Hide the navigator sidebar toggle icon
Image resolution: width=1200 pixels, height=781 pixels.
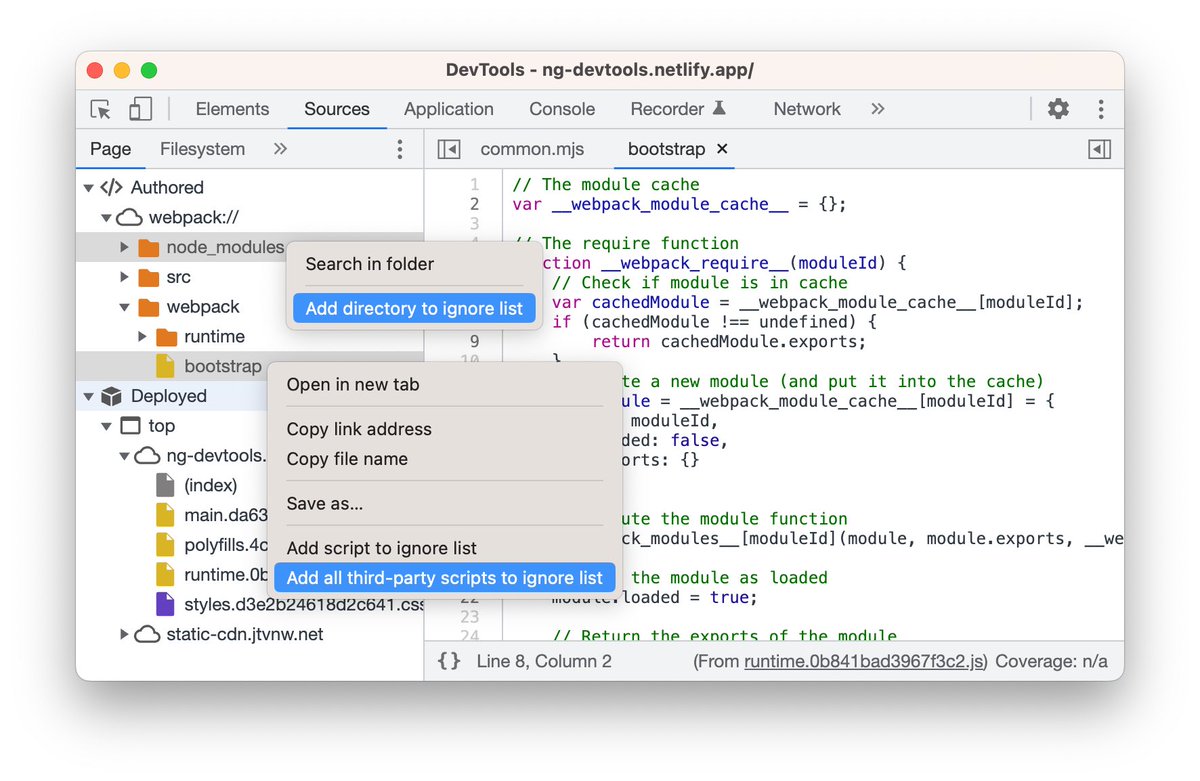449,149
